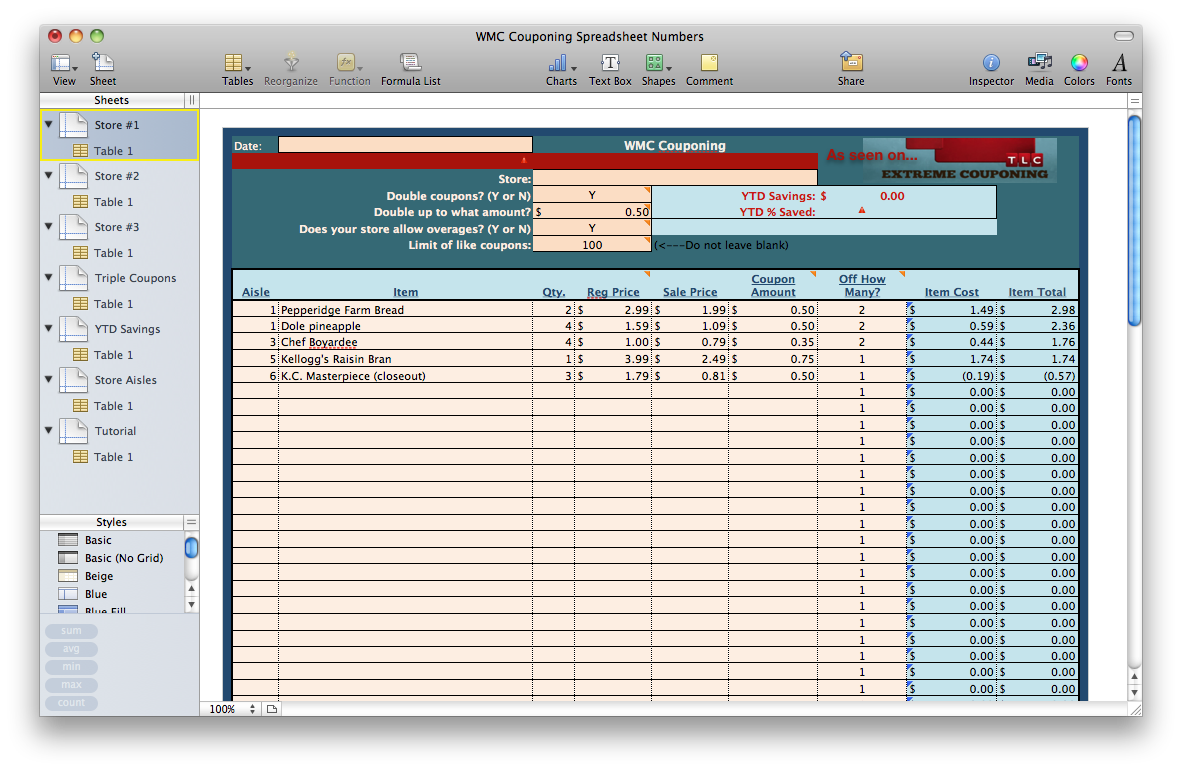Screen dimensions: 1182x771
Task: Select the Pepperidge Farm Bread cell
Action: (406, 310)
